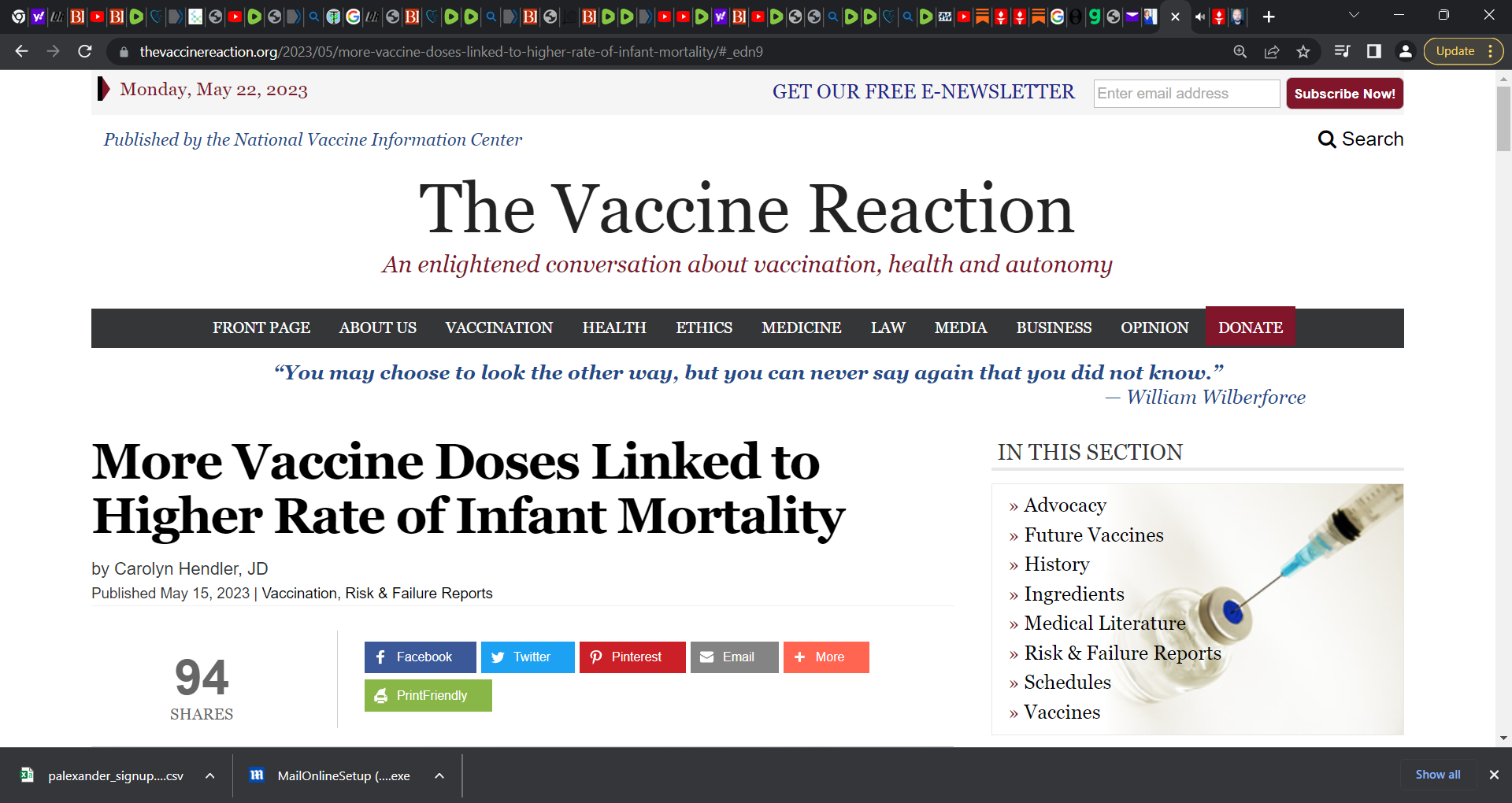Open the MEDICINE menu item

(x=802, y=327)
